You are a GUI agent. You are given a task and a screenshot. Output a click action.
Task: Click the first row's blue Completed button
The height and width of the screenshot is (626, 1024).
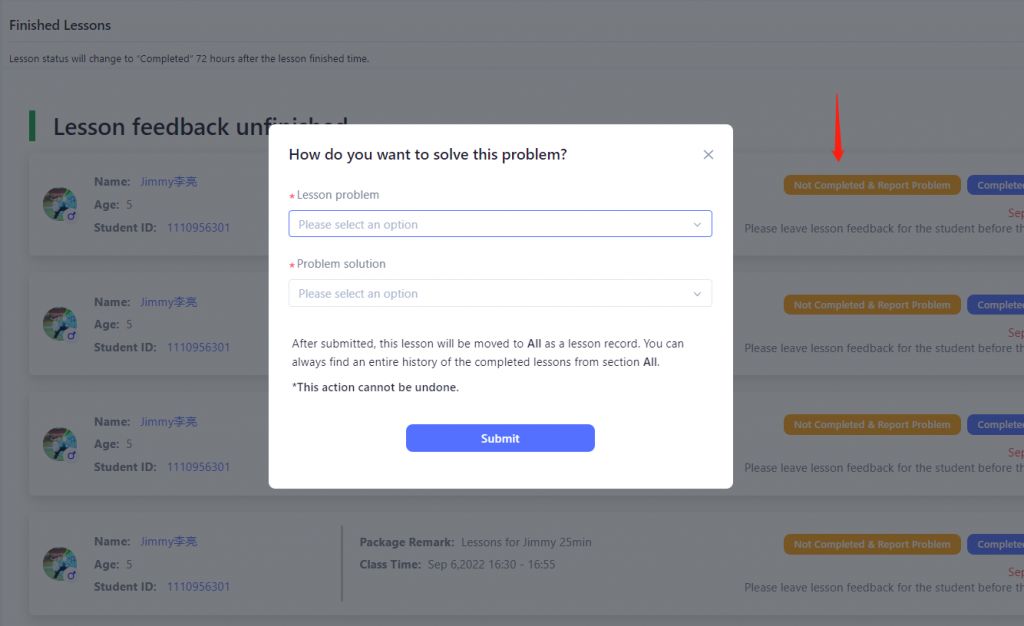[996, 185]
